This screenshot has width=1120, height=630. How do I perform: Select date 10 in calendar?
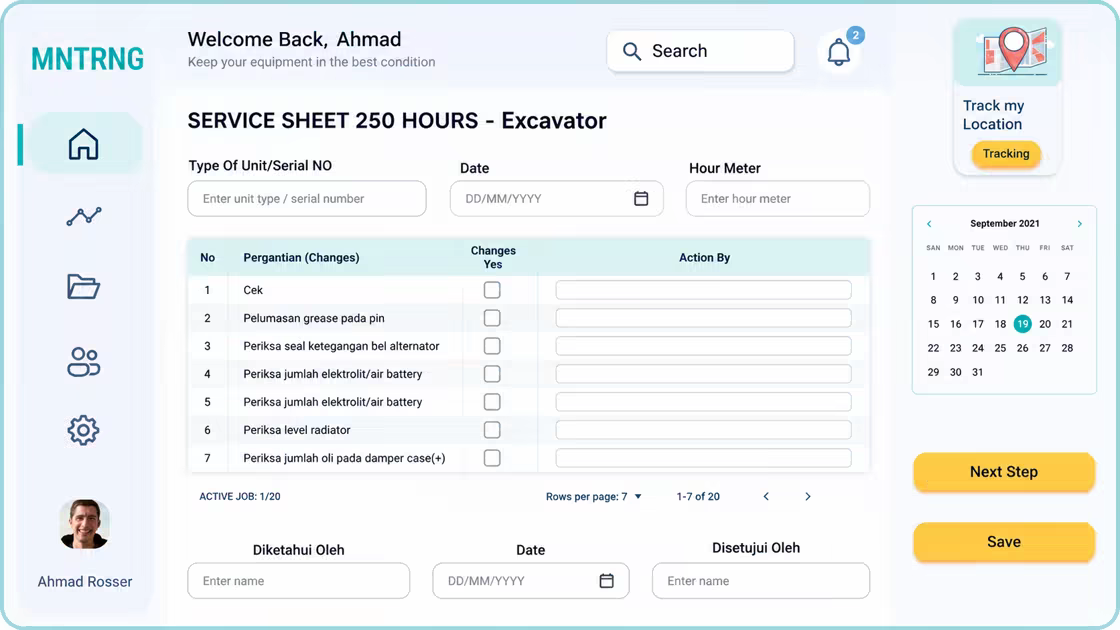click(978, 300)
